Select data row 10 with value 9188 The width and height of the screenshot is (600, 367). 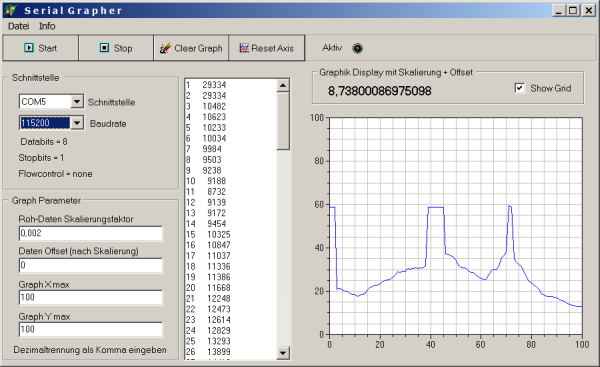(231, 181)
